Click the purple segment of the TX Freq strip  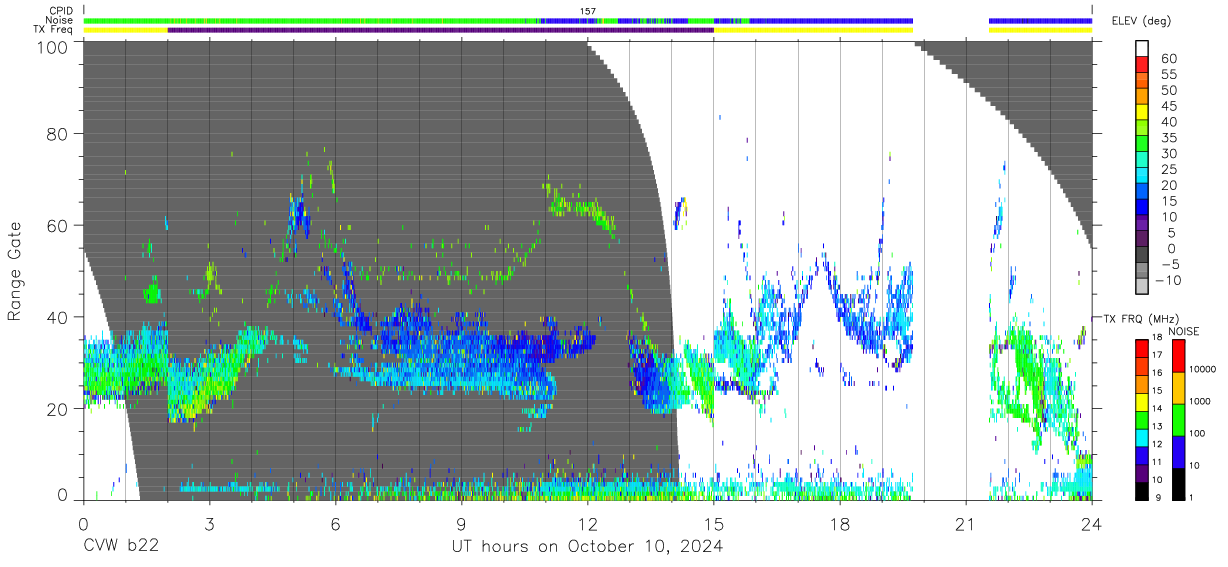441,30
